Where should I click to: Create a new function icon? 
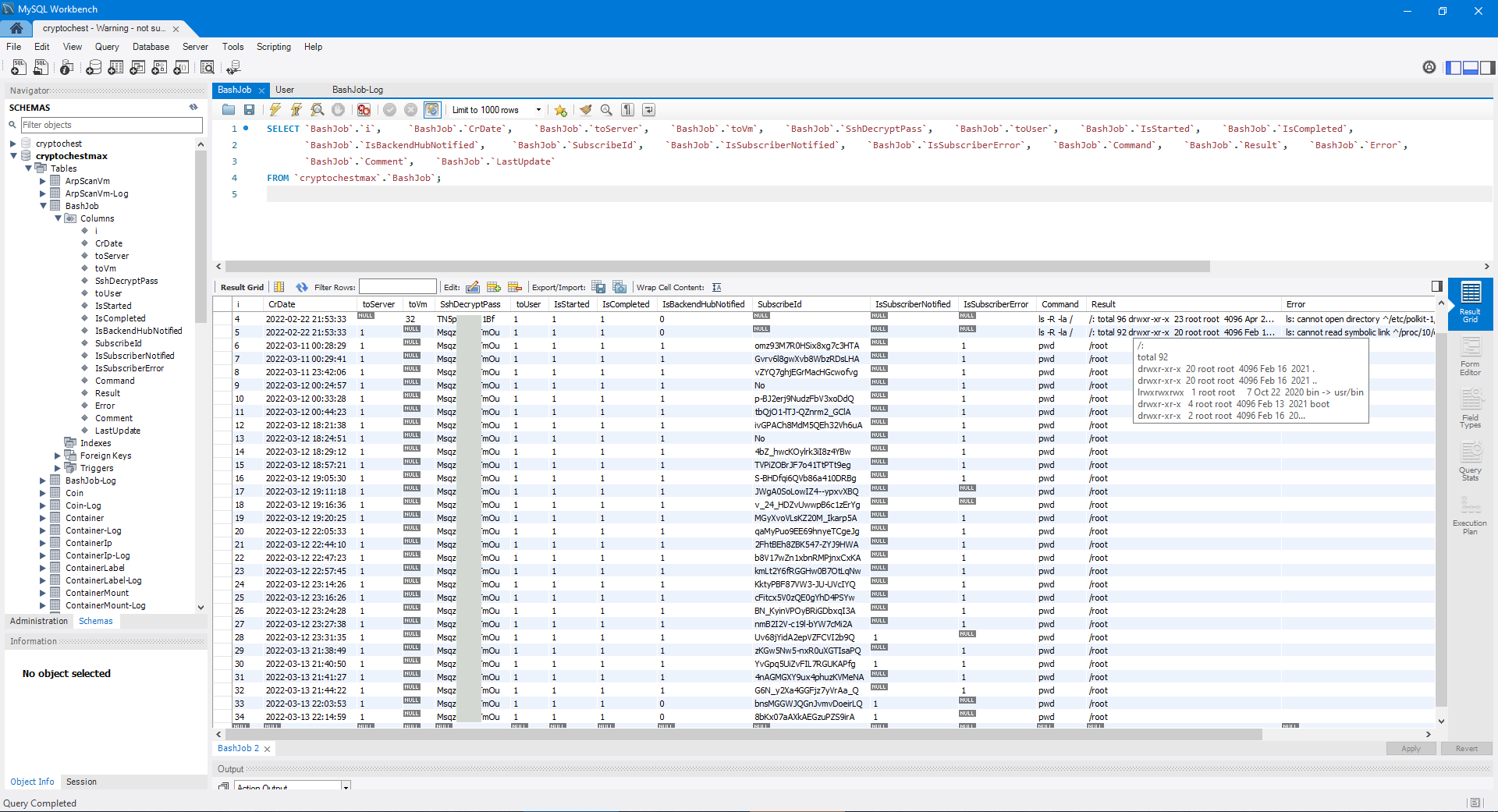(x=181, y=68)
